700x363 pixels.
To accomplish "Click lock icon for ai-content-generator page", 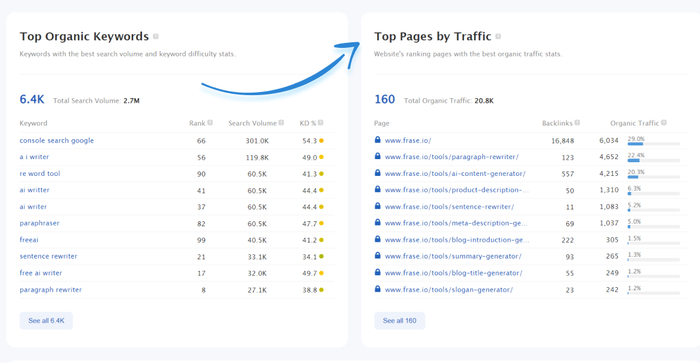I will [378, 173].
